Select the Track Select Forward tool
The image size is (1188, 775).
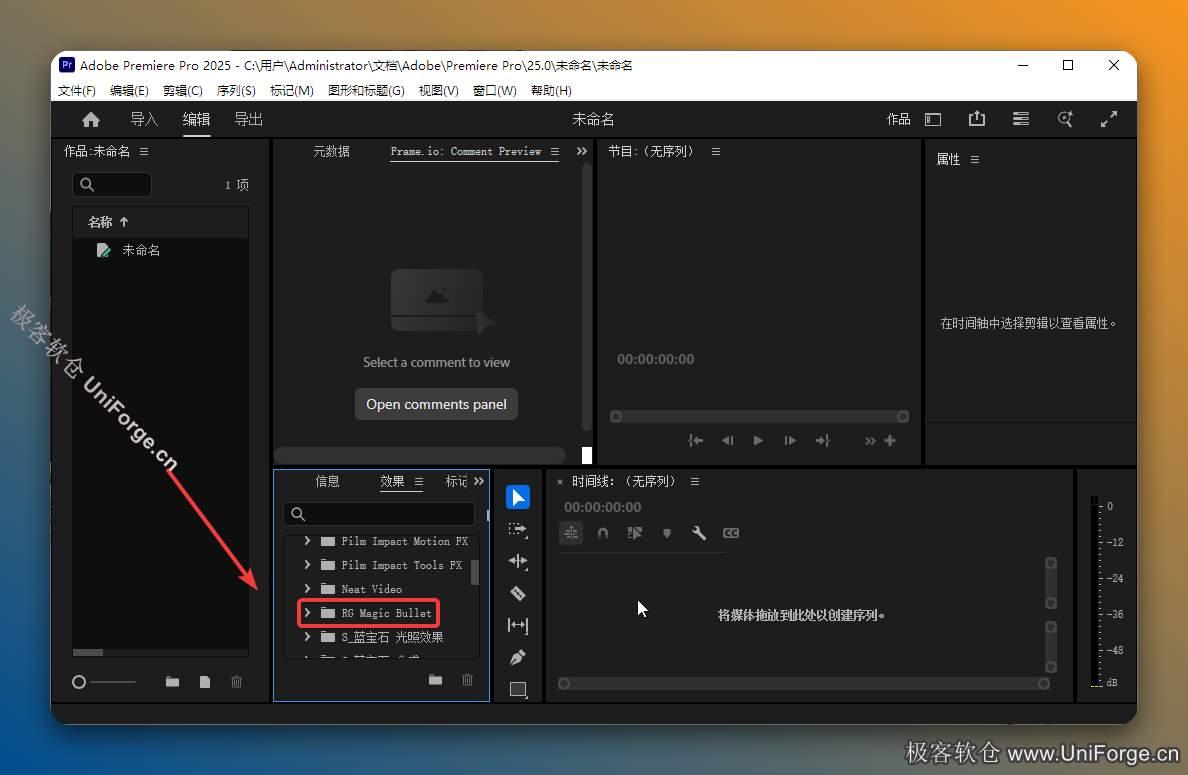pyautogui.click(x=517, y=530)
